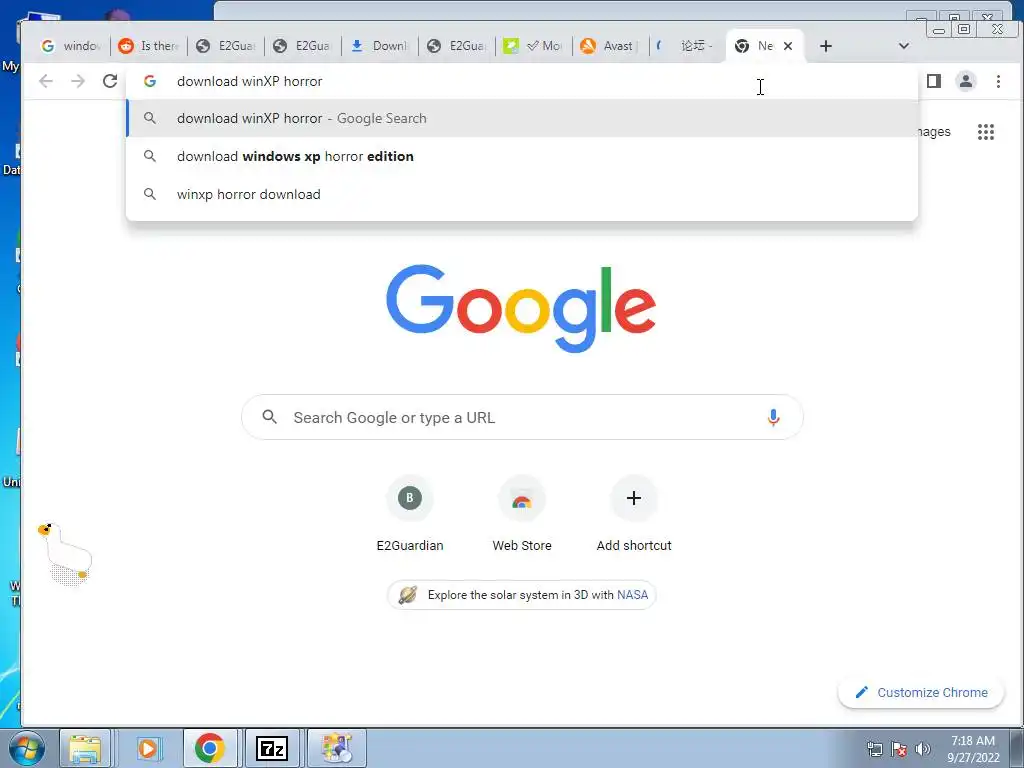
Task: Select 'winxp horror download' suggestion
Action: [x=522, y=194]
